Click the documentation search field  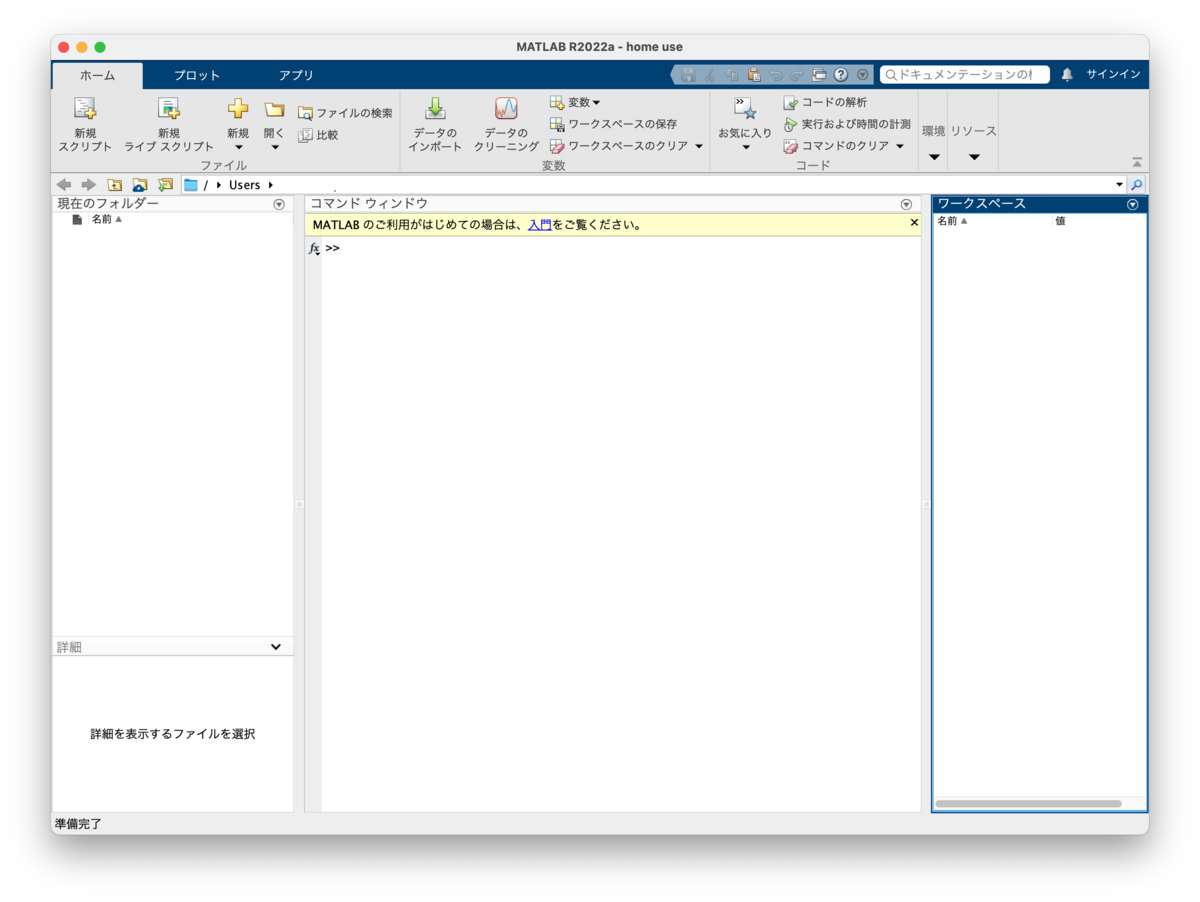point(965,73)
